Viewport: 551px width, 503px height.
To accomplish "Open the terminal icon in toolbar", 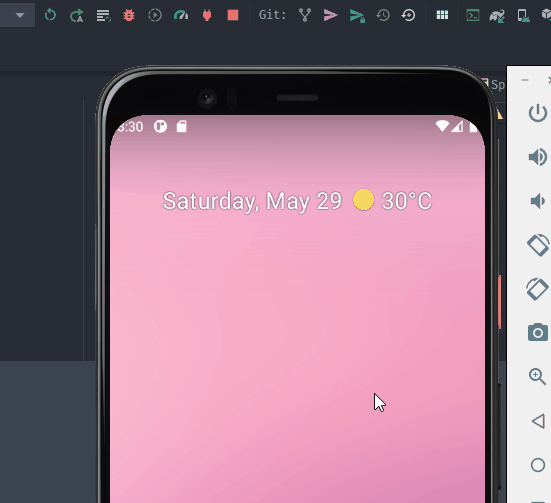I will pos(473,15).
